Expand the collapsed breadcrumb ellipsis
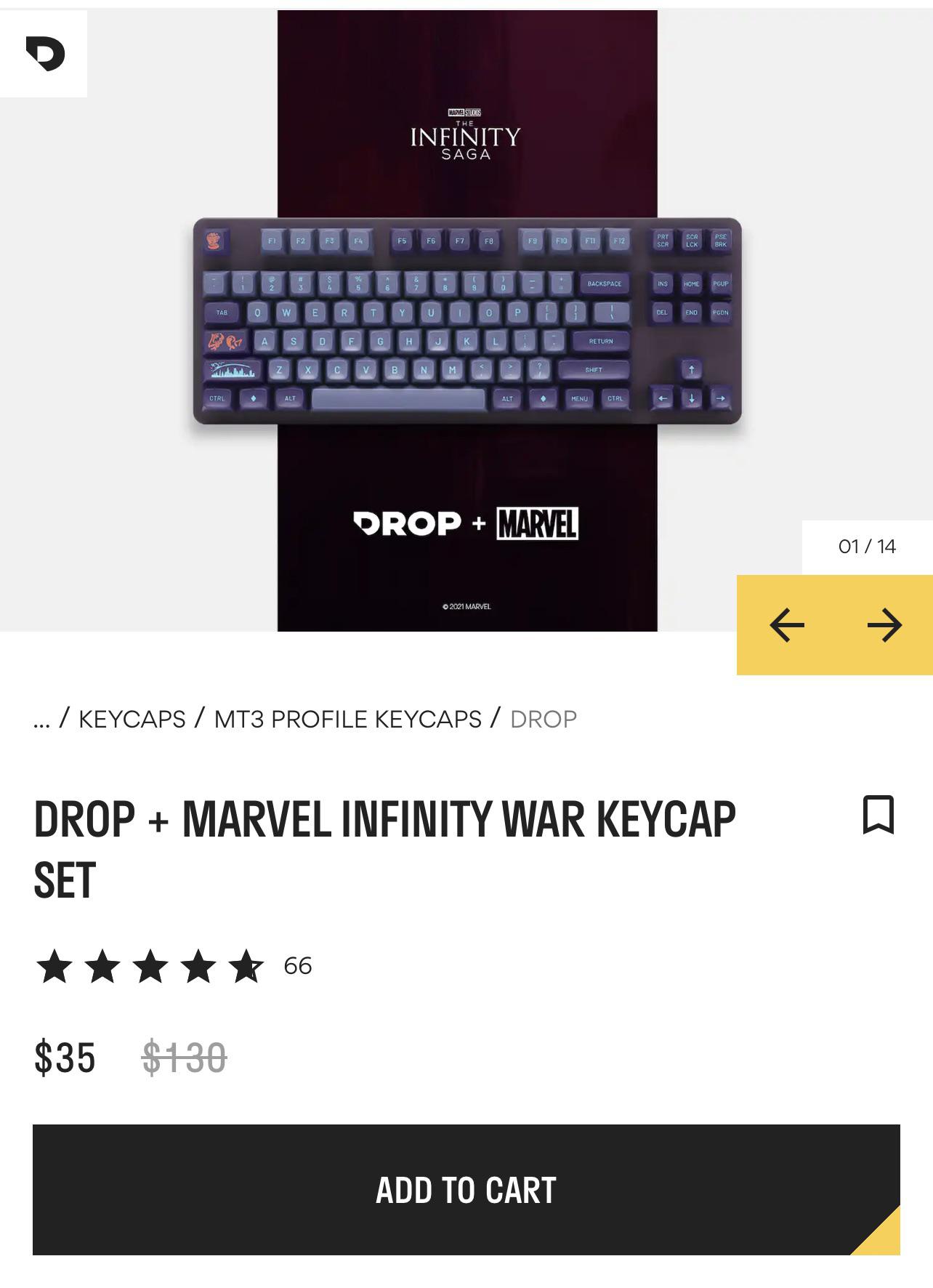 (41, 720)
